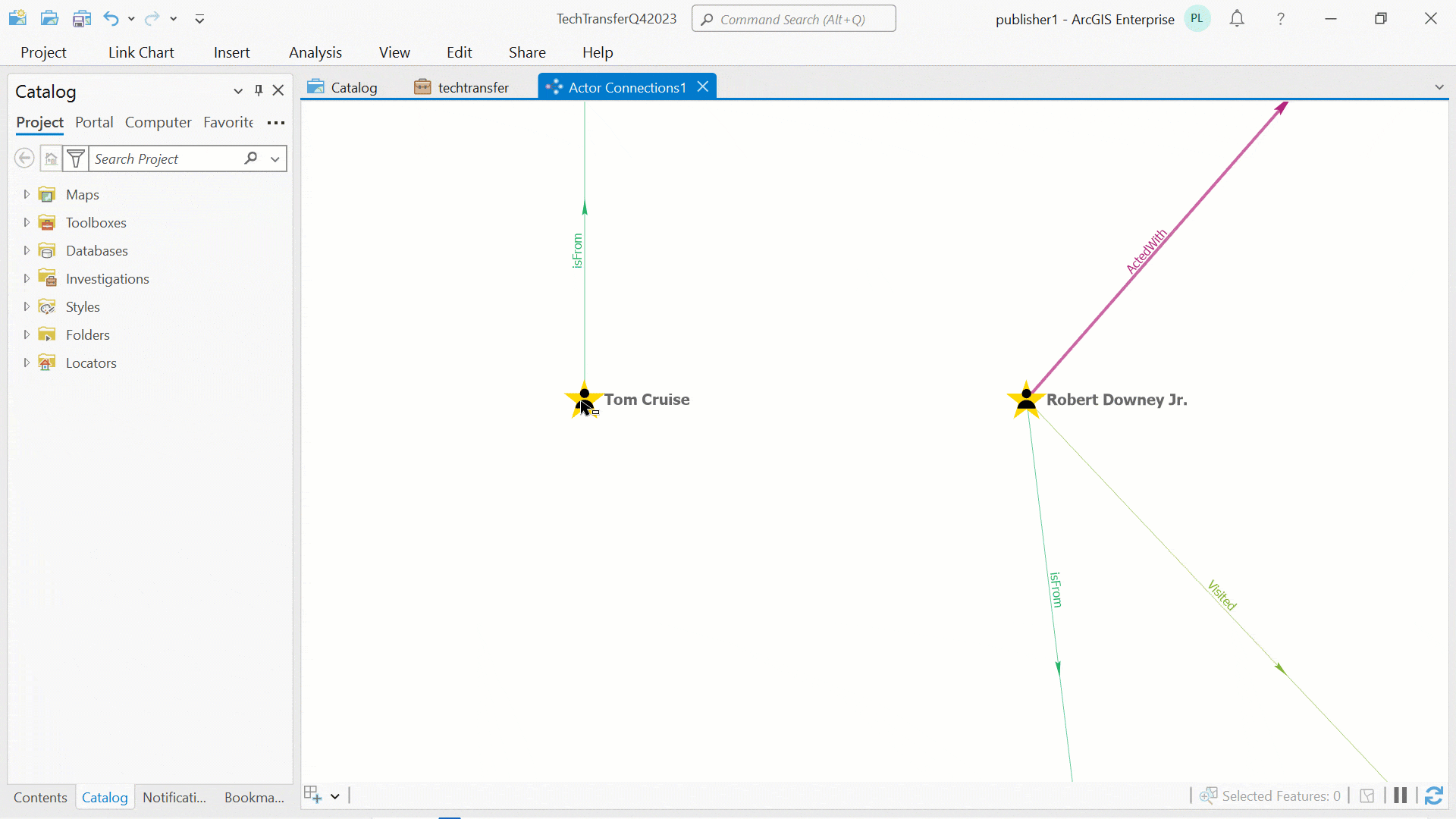This screenshot has width=1456, height=819.
Task: Open notifications bell icon
Action: click(x=1237, y=19)
